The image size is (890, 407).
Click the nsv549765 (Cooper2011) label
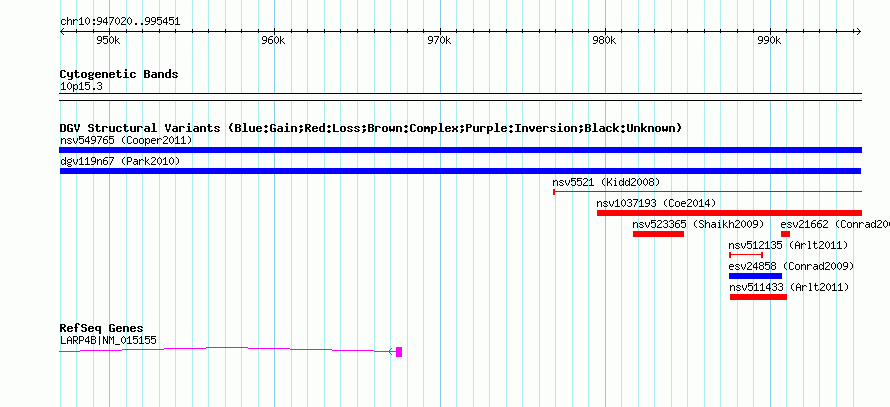tap(126, 140)
